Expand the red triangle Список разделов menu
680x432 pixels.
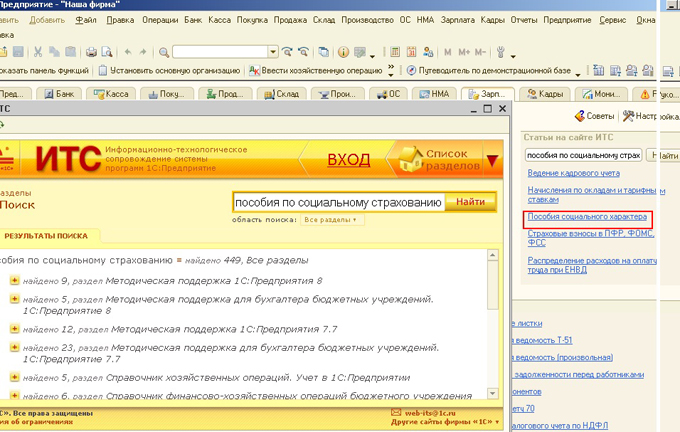(x=492, y=160)
